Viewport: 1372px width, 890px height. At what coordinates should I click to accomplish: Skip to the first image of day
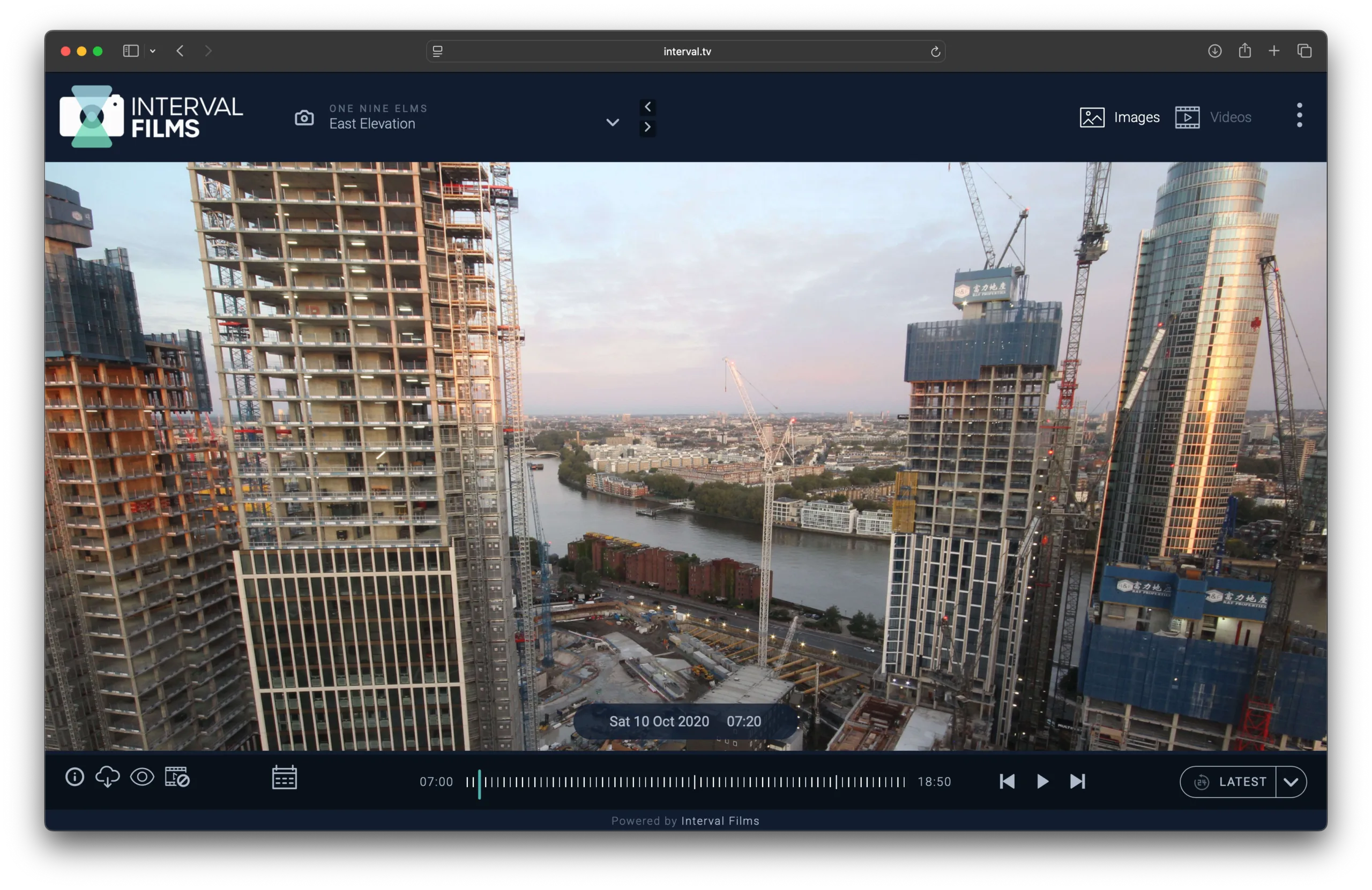pos(1006,782)
